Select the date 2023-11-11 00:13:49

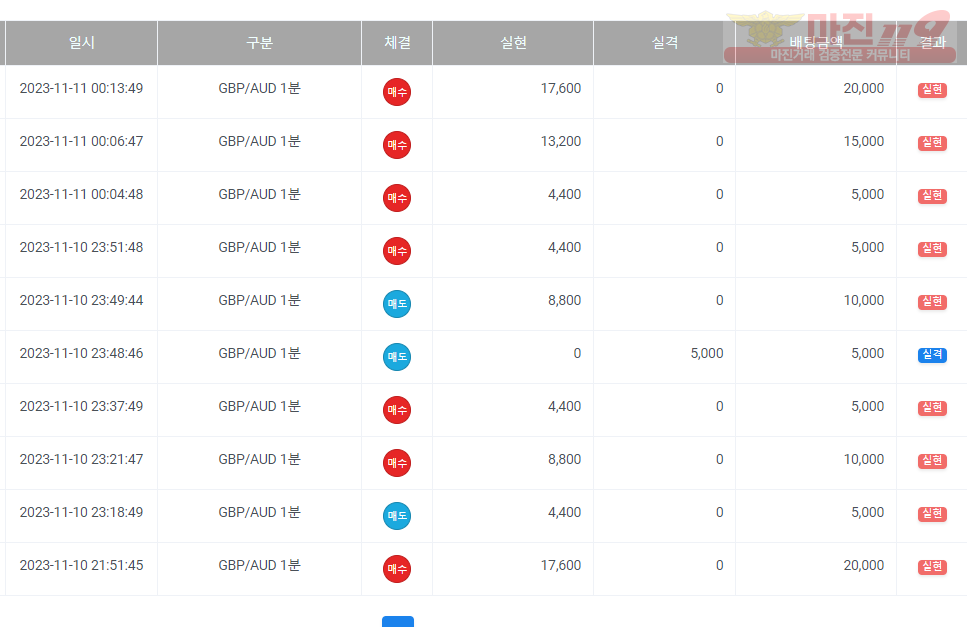pyautogui.click(x=81, y=88)
